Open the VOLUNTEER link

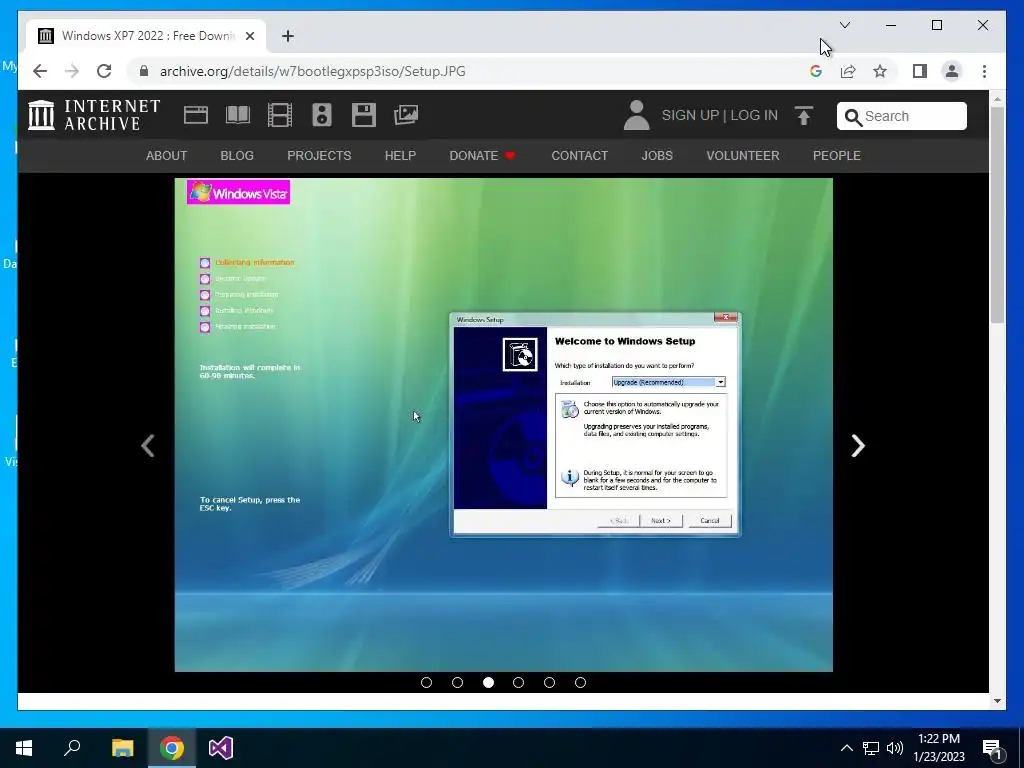pyautogui.click(x=743, y=155)
